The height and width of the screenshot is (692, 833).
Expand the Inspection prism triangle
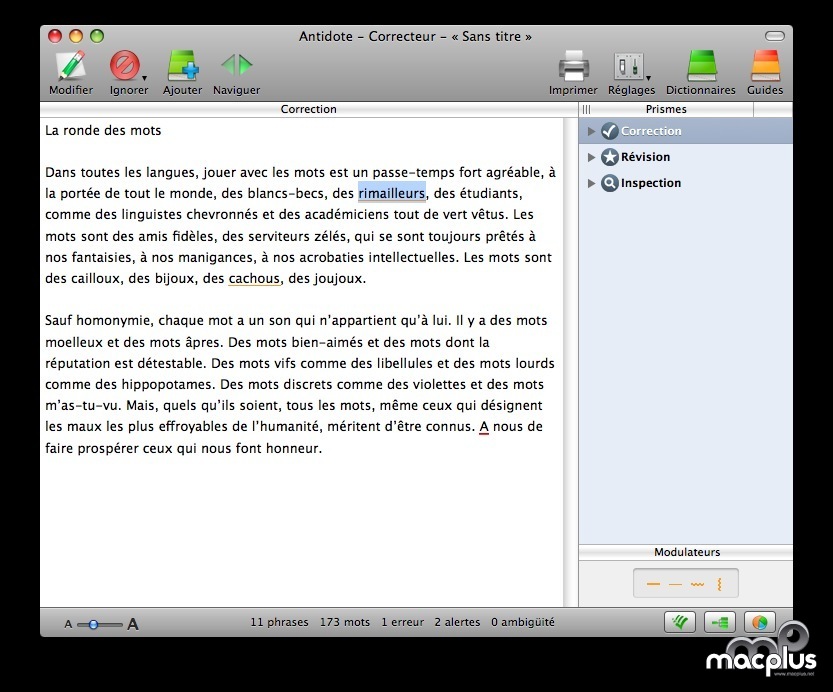pyautogui.click(x=591, y=183)
